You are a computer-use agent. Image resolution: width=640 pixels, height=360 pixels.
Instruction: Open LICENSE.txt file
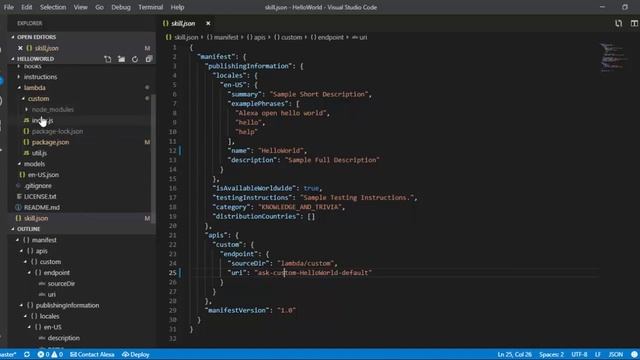coord(40,196)
